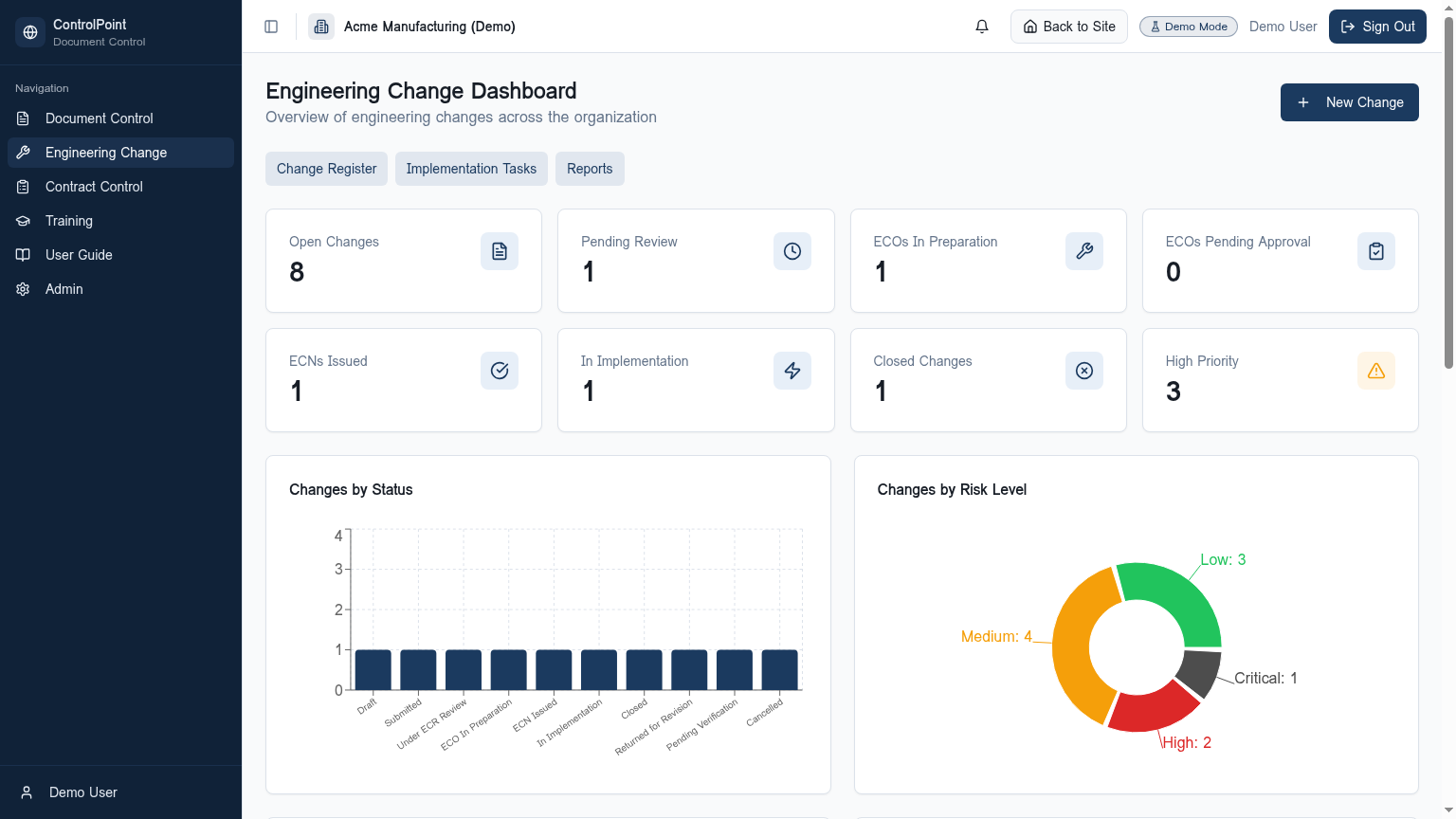Click the Changes by Status heading

pos(351,490)
